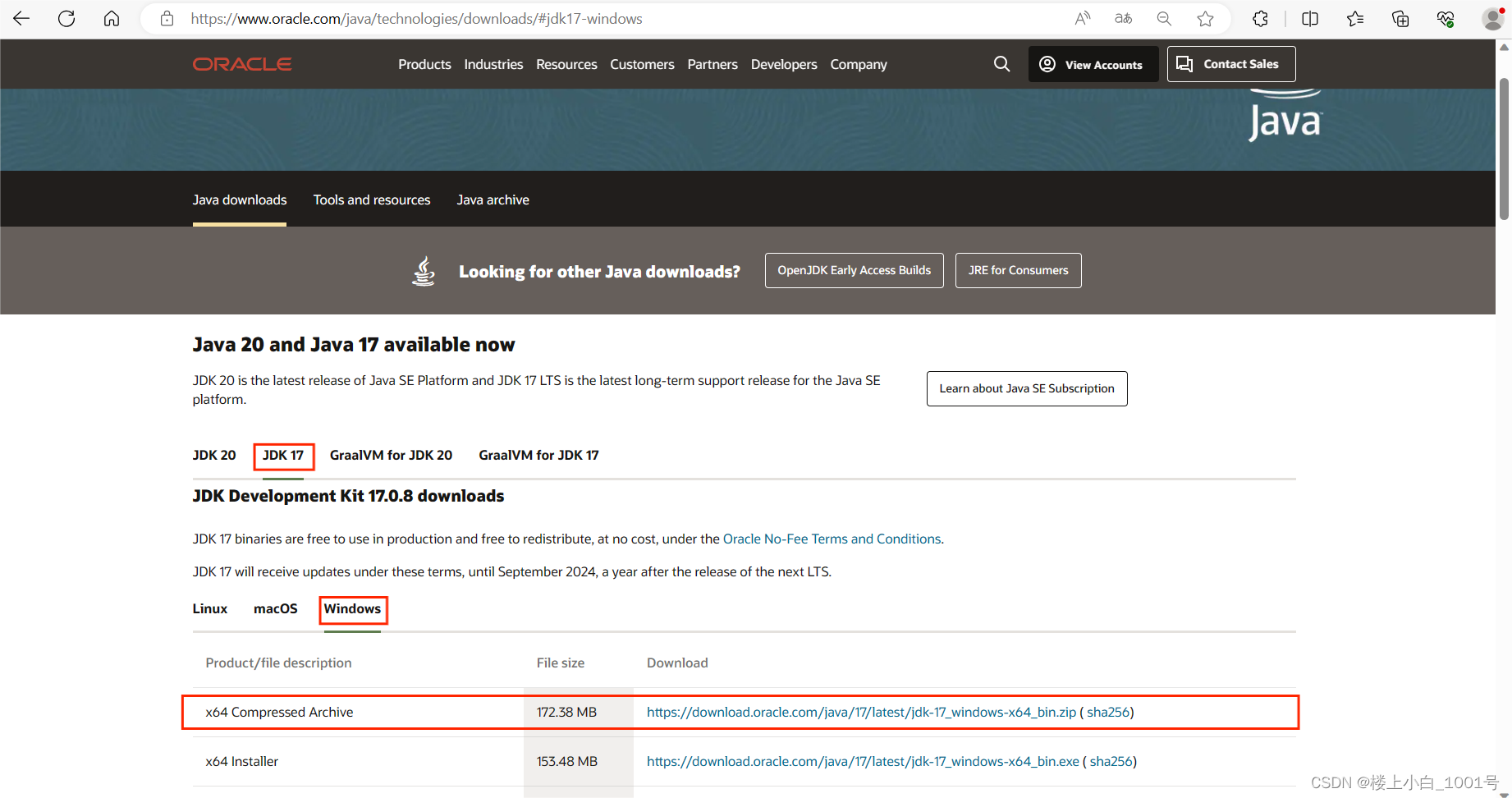Viewport: 1512px width, 798px height.
Task: Open the Industries menu
Action: coord(493,64)
